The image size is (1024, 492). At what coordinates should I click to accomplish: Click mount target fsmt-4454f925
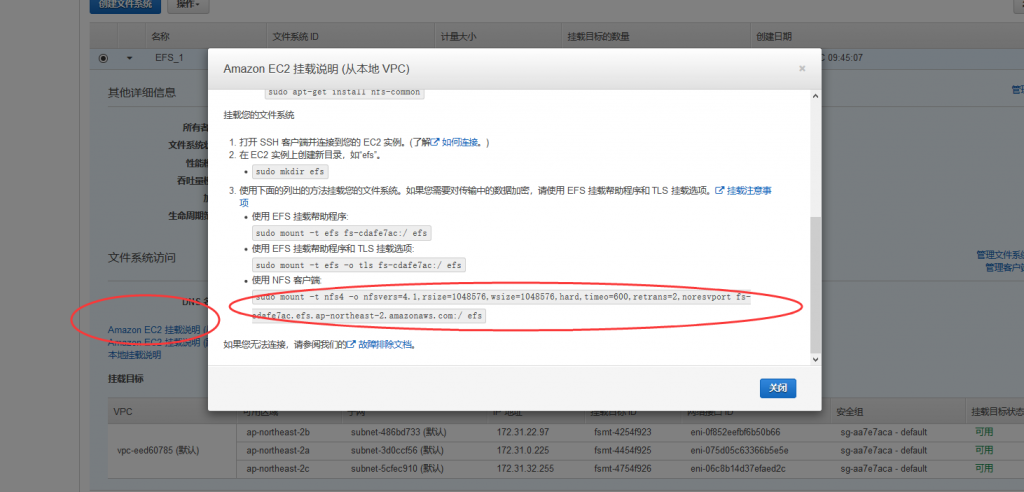[x=622, y=450]
